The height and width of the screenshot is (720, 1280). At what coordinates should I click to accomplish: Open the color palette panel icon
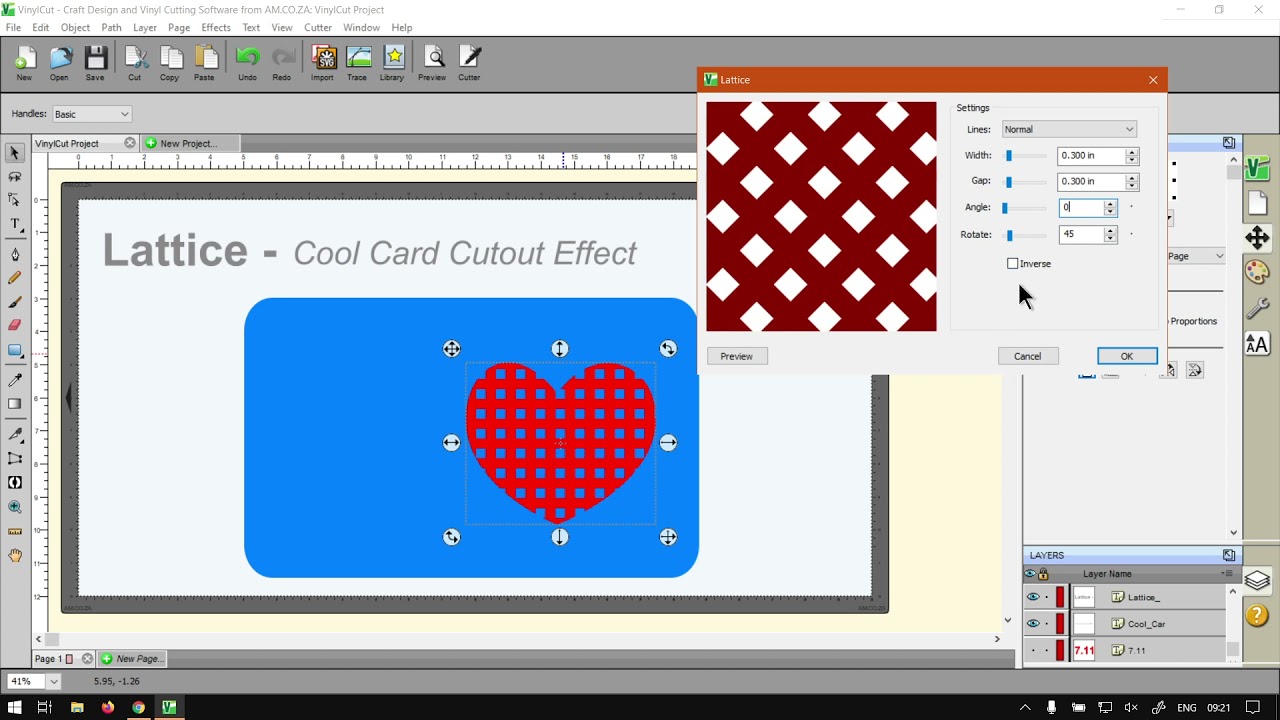coord(1257,272)
